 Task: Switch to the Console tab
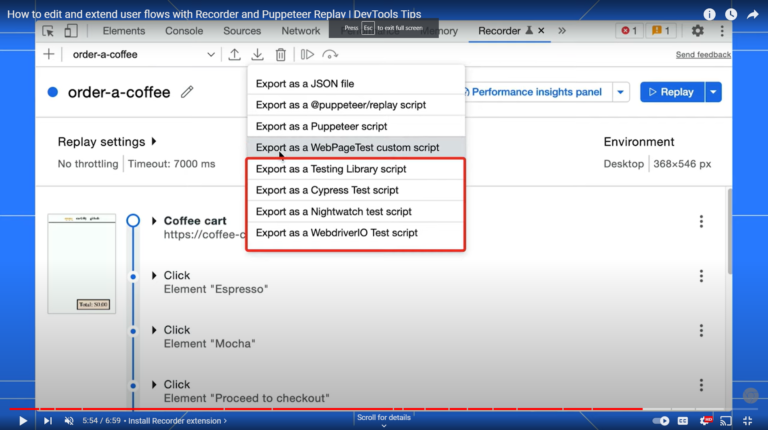[184, 31]
